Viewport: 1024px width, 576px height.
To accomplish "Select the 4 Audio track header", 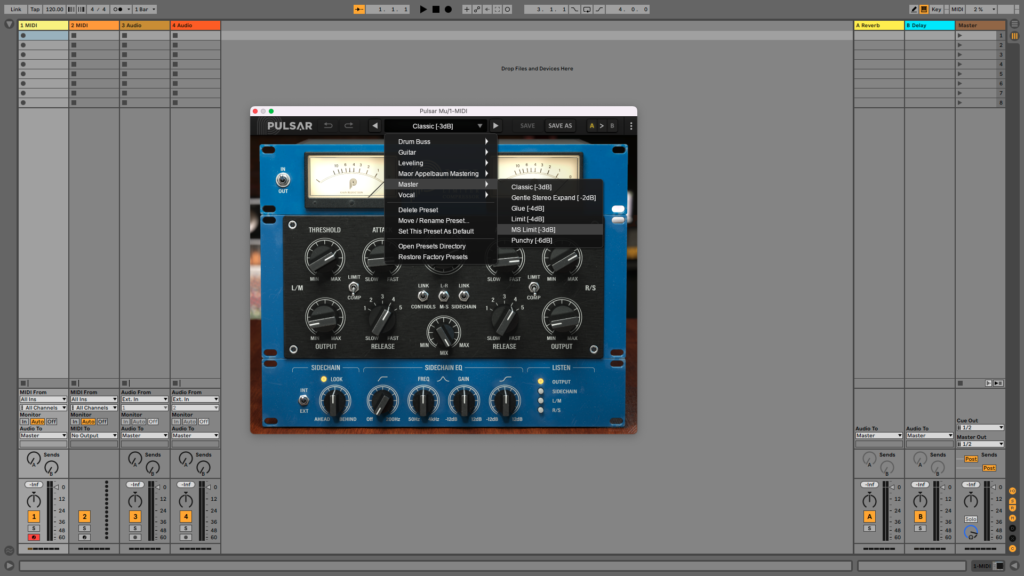I will pyautogui.click(x=195, y=25).
